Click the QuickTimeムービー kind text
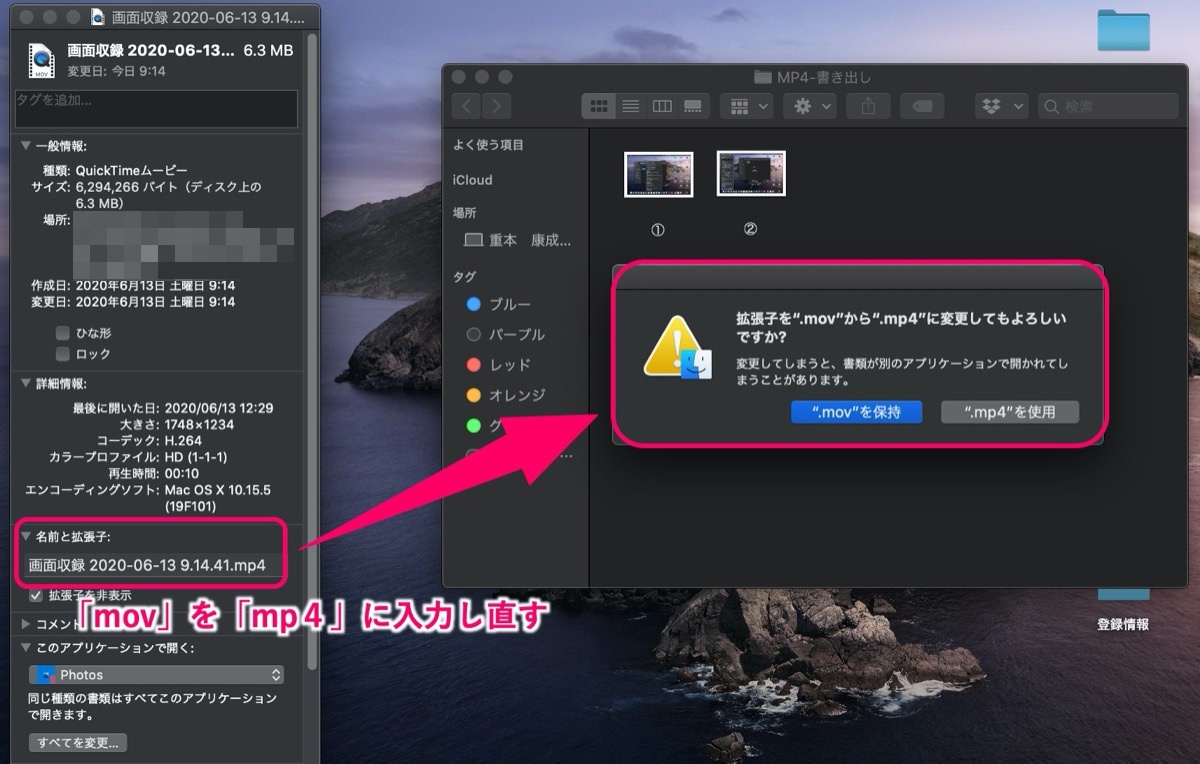1200x764 pixels. (x=131, y=170)
